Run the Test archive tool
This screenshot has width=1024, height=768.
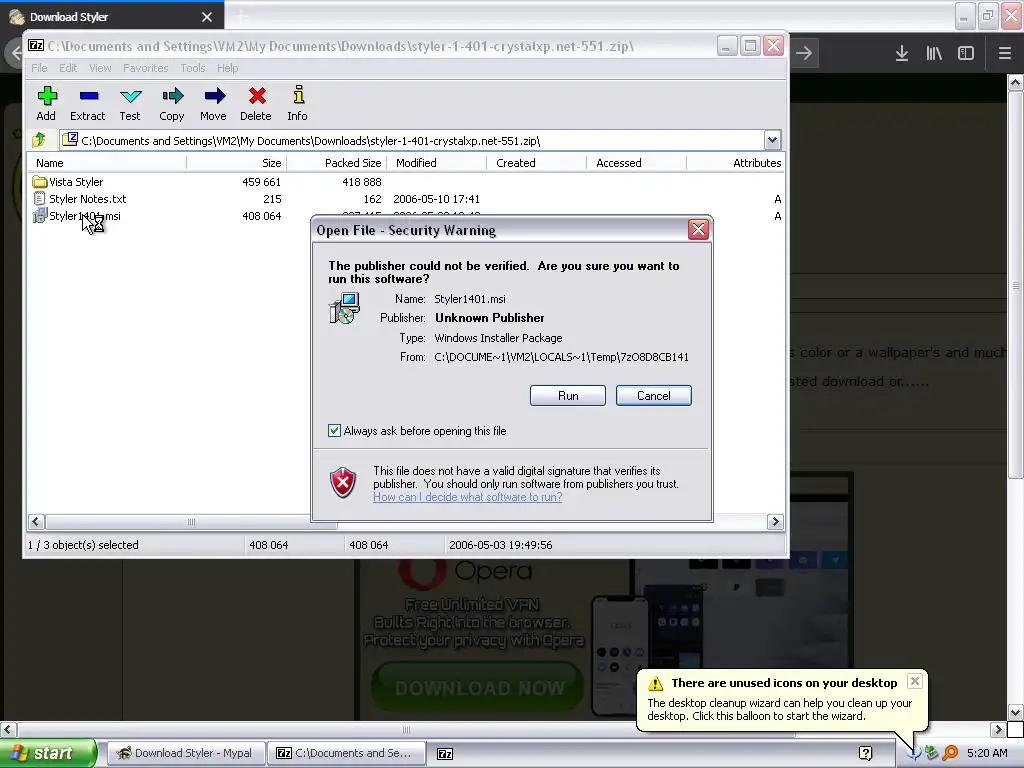click(131, 96)
